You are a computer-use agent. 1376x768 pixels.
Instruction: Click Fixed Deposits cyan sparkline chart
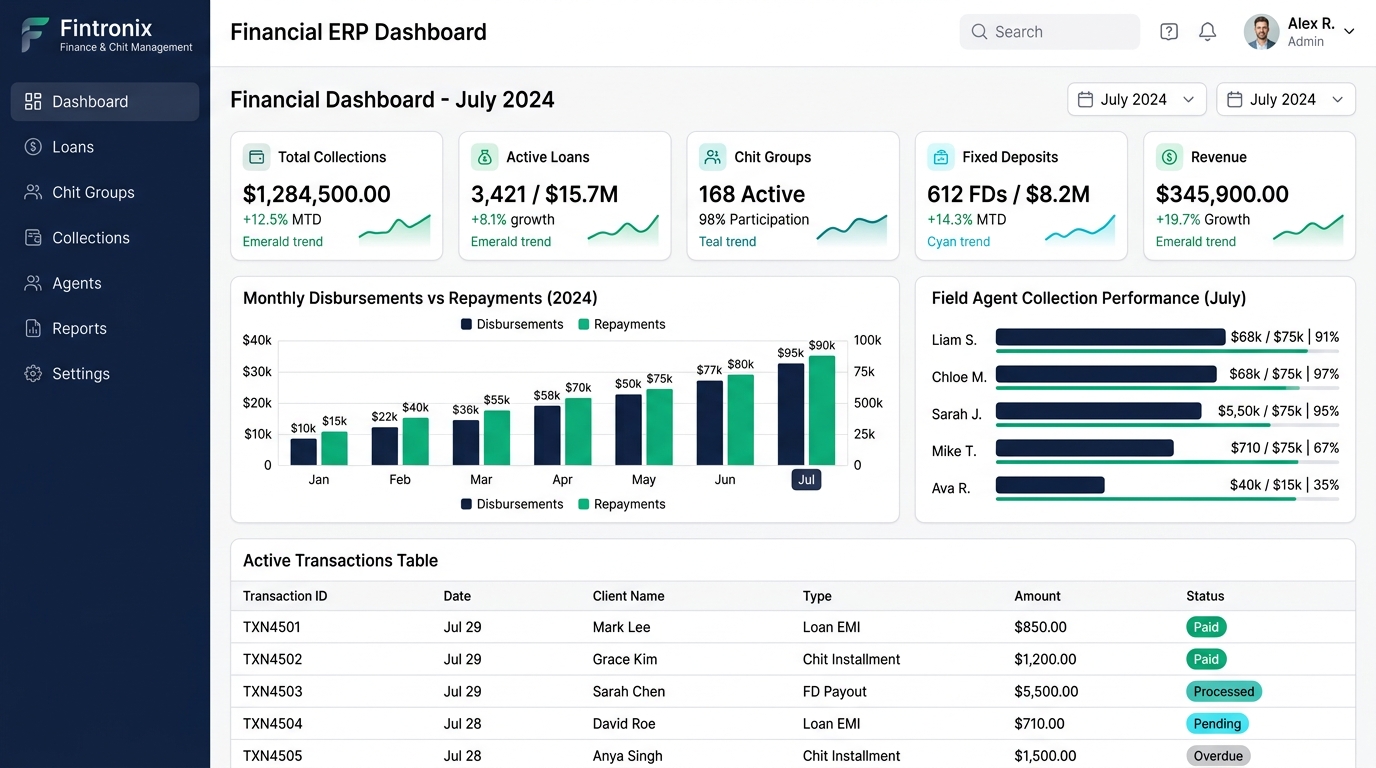(x=1080, y=230)
